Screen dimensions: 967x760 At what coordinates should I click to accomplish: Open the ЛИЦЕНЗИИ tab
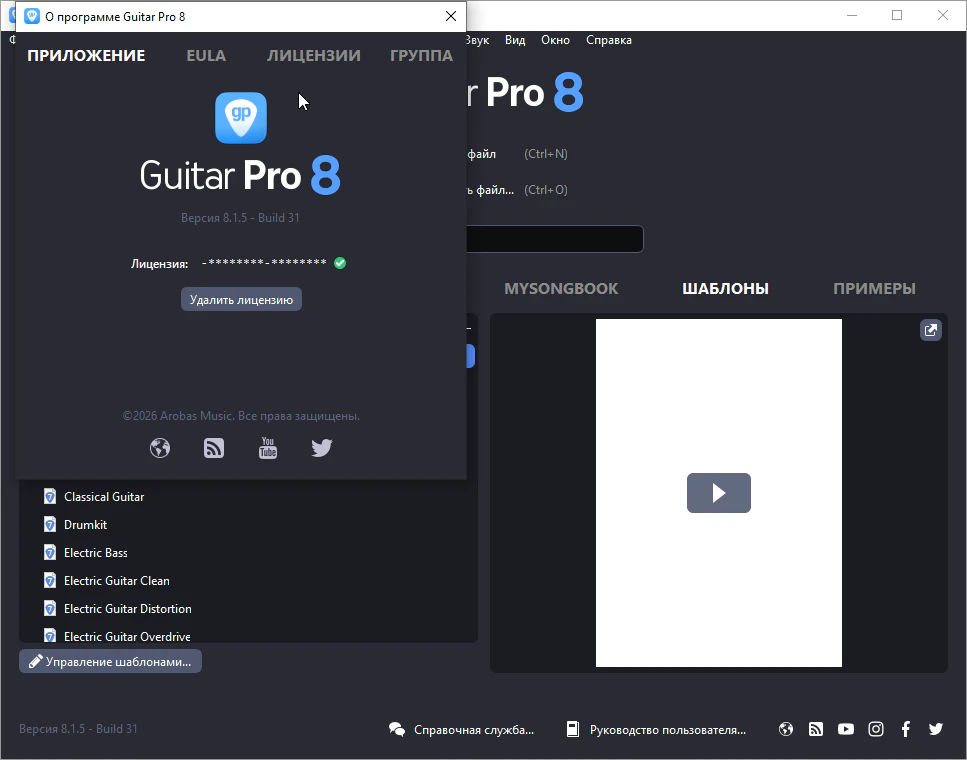[x=313, y=56]
